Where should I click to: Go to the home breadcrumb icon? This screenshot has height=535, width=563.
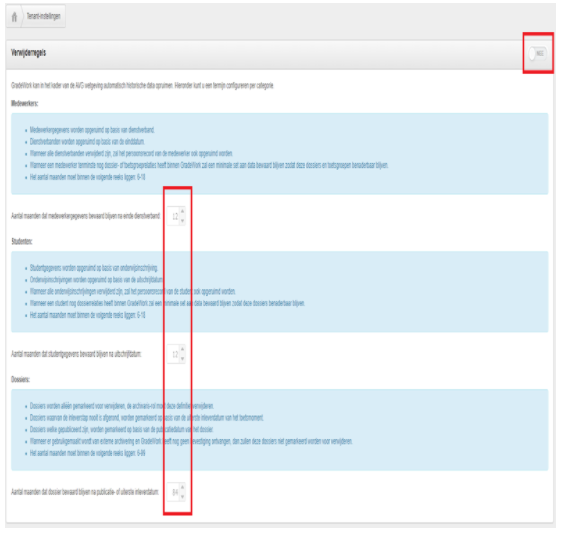pos(14,17)
